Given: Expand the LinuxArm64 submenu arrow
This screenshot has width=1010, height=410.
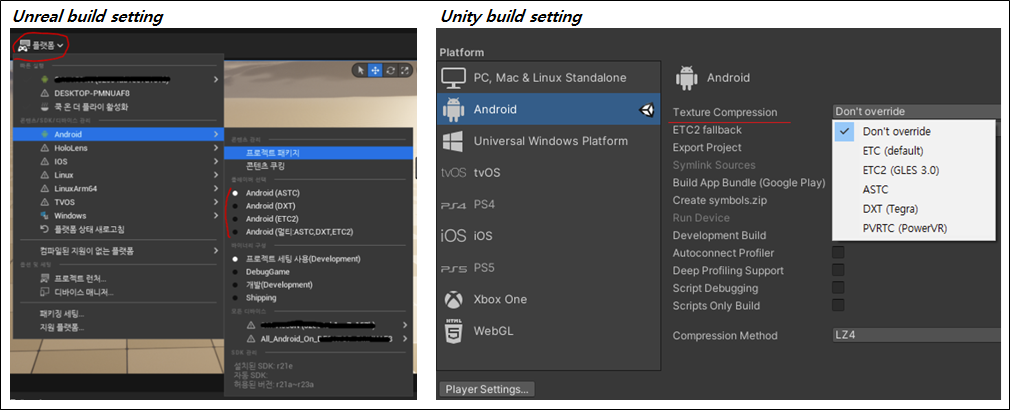Looking at the screenshot, I should tap(215, 189).
